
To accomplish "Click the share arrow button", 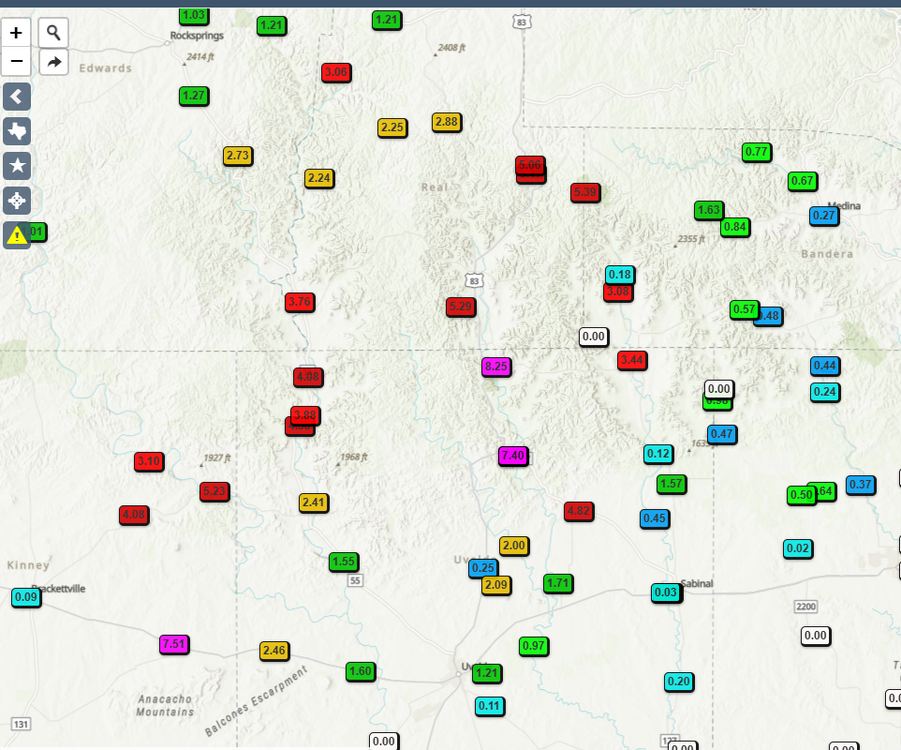I will (x=54, y=62).
